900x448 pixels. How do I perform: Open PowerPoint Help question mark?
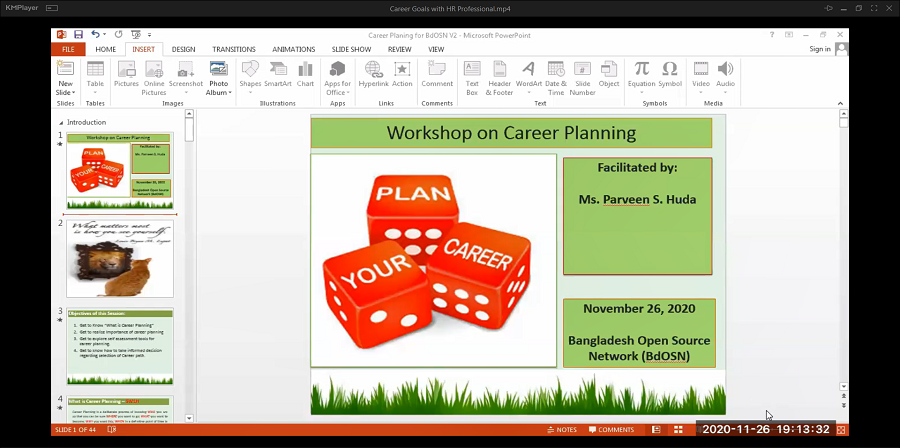pos(772,34)
